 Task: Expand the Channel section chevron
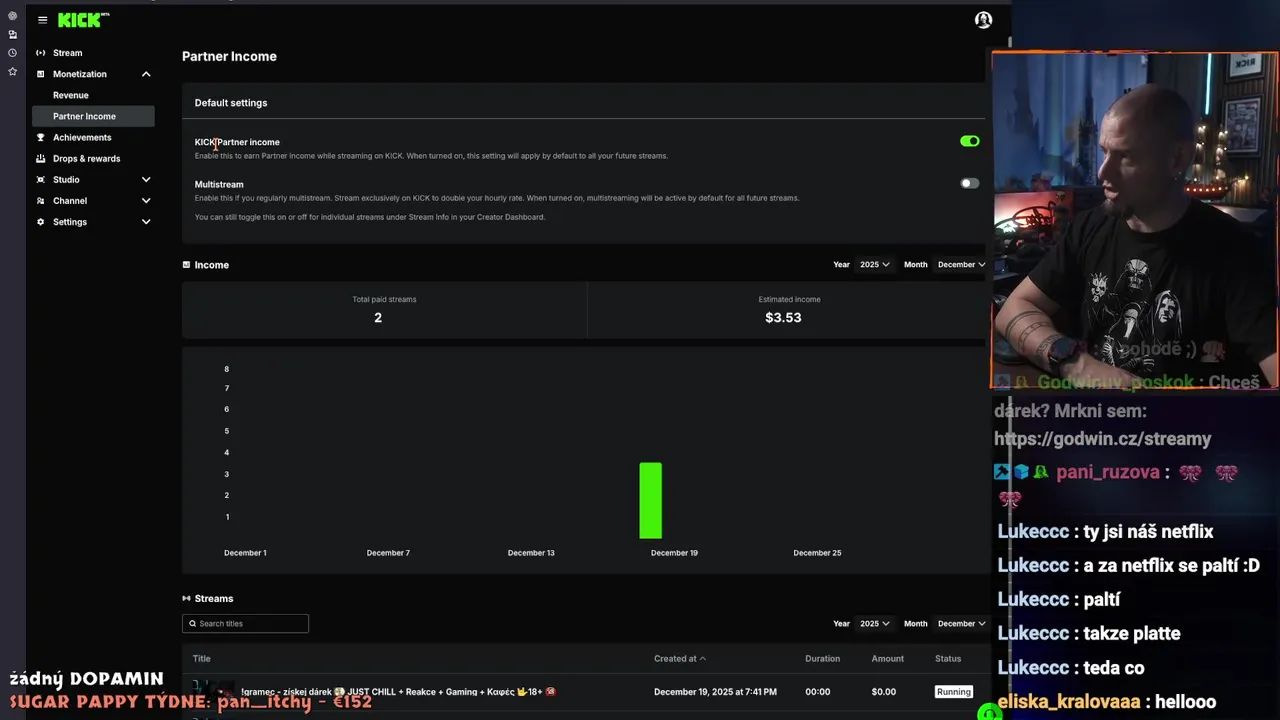pyautogui.click(x=146, y=201)
